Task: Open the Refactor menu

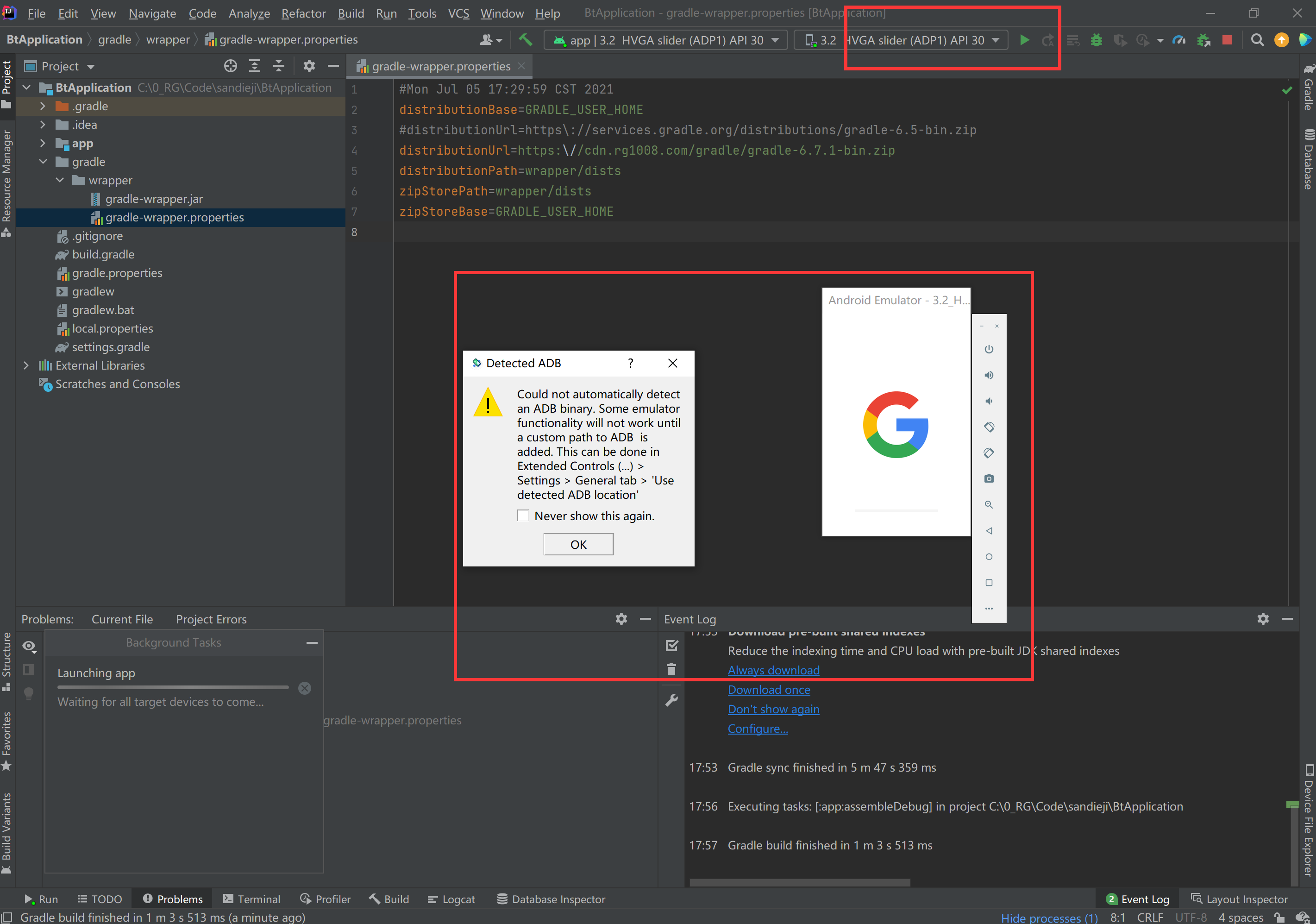Action: [x=303, y=13]
